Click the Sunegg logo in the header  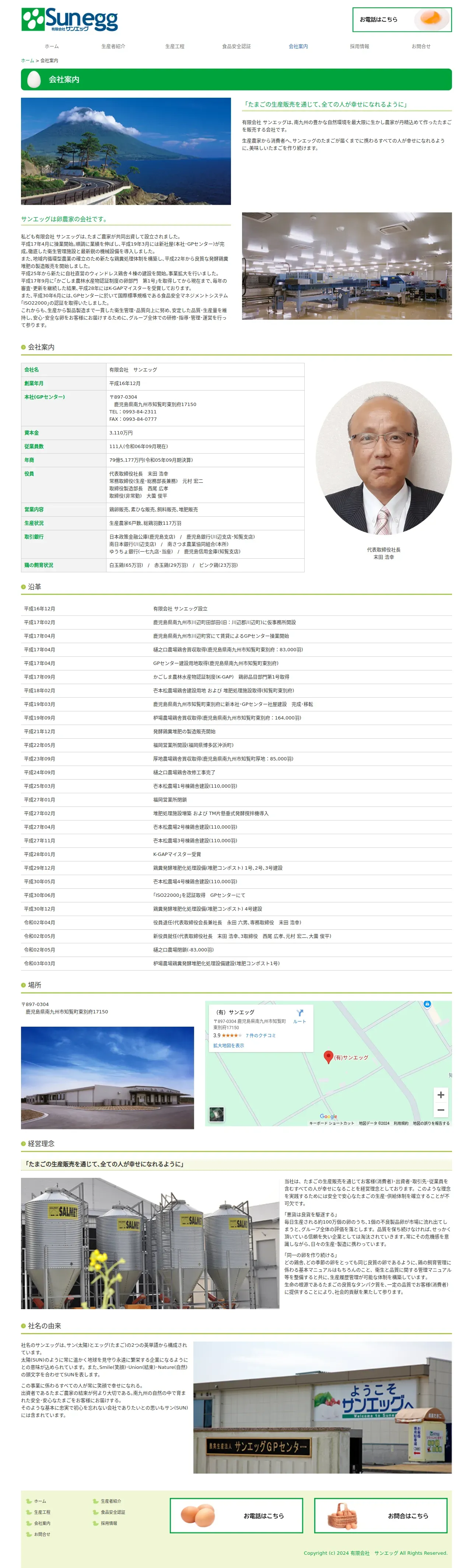(x=69, y=20)
